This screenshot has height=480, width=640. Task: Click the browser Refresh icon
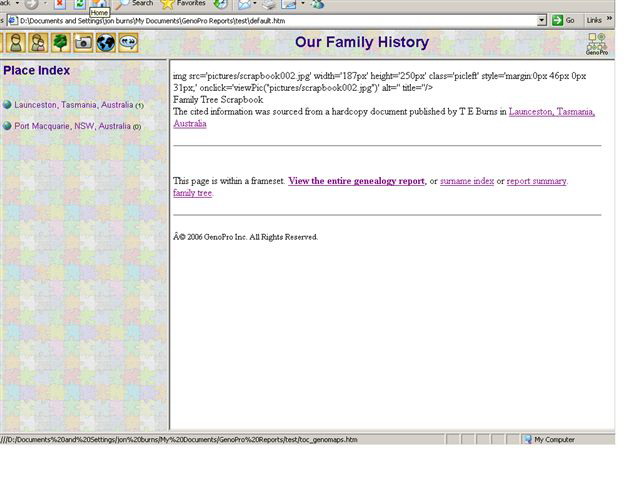[x=80, y=4]
